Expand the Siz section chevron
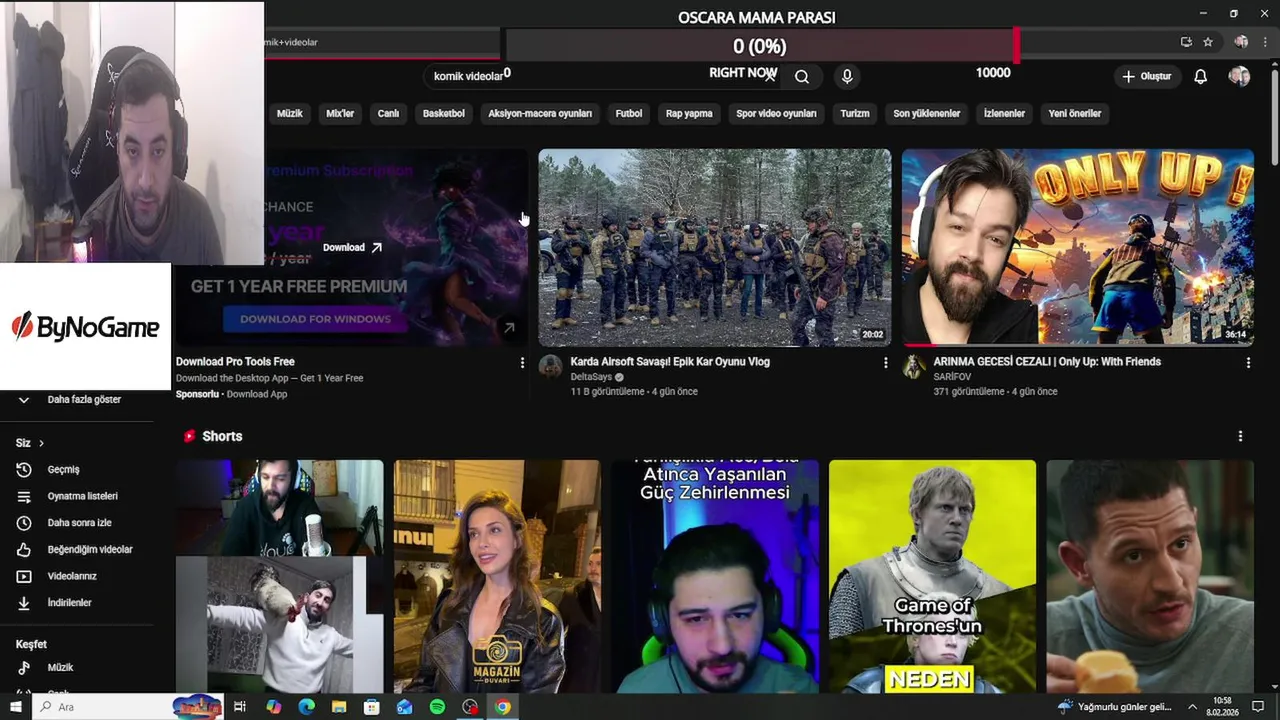 point(41,443)
